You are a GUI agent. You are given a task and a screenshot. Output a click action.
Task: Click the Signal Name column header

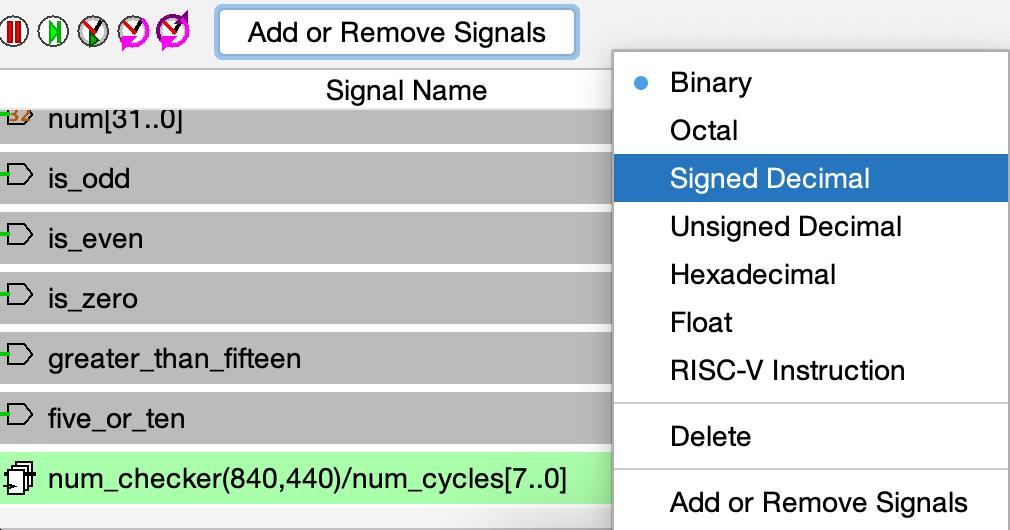coord(406,91)
